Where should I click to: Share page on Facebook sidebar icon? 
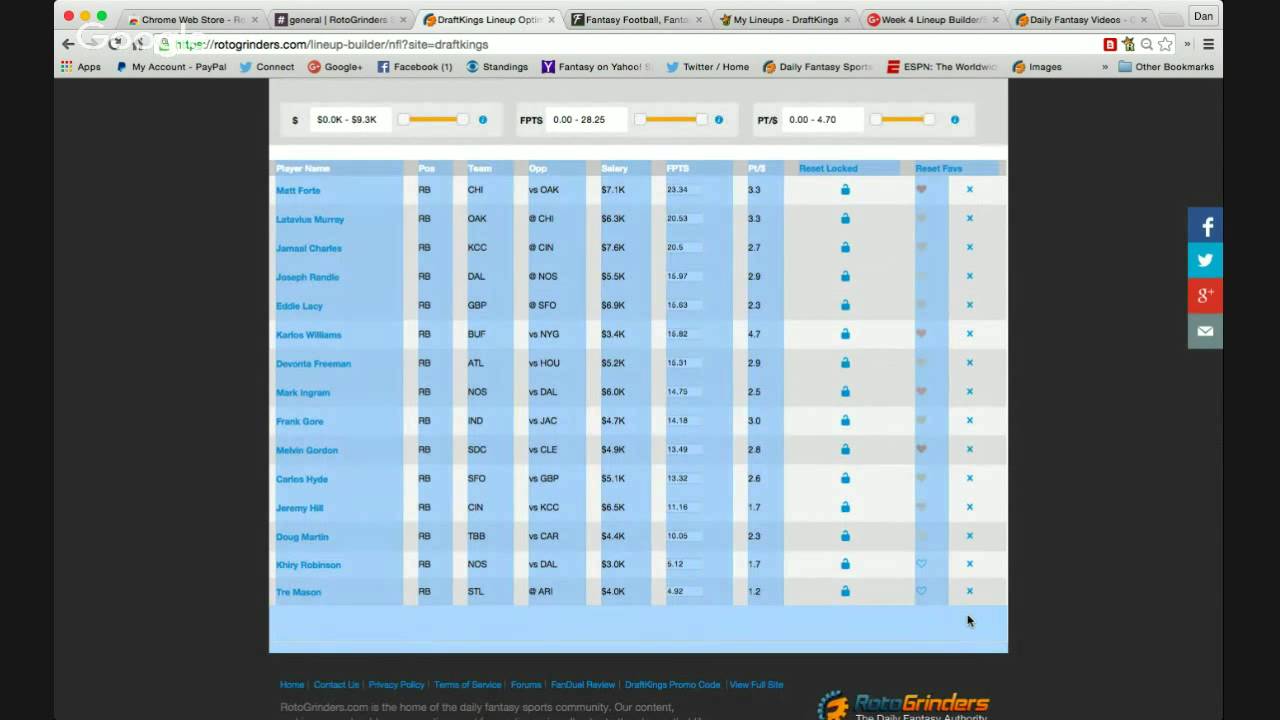click(x=1205, y=226)
